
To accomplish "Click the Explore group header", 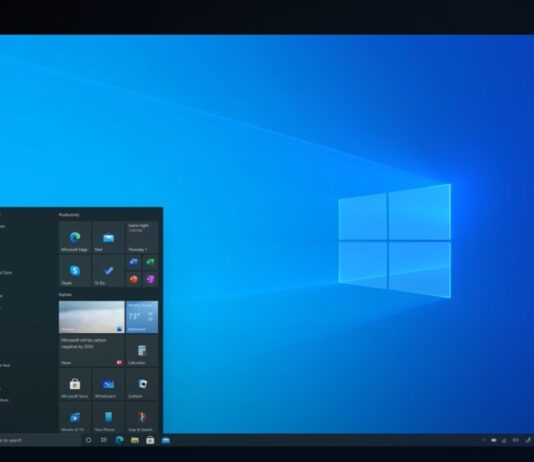I will click(x=65, y=294).
